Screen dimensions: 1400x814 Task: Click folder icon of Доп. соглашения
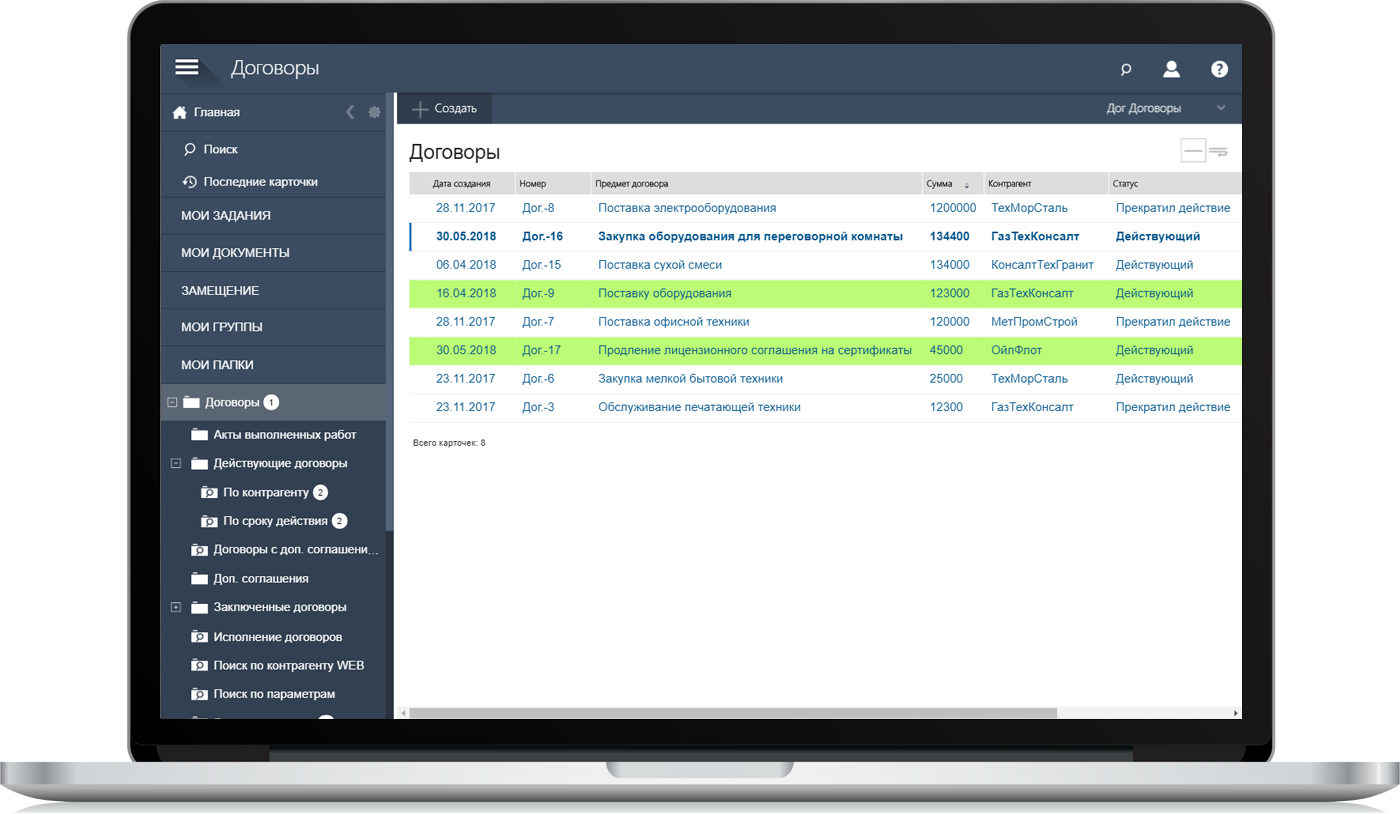(199, 579)
